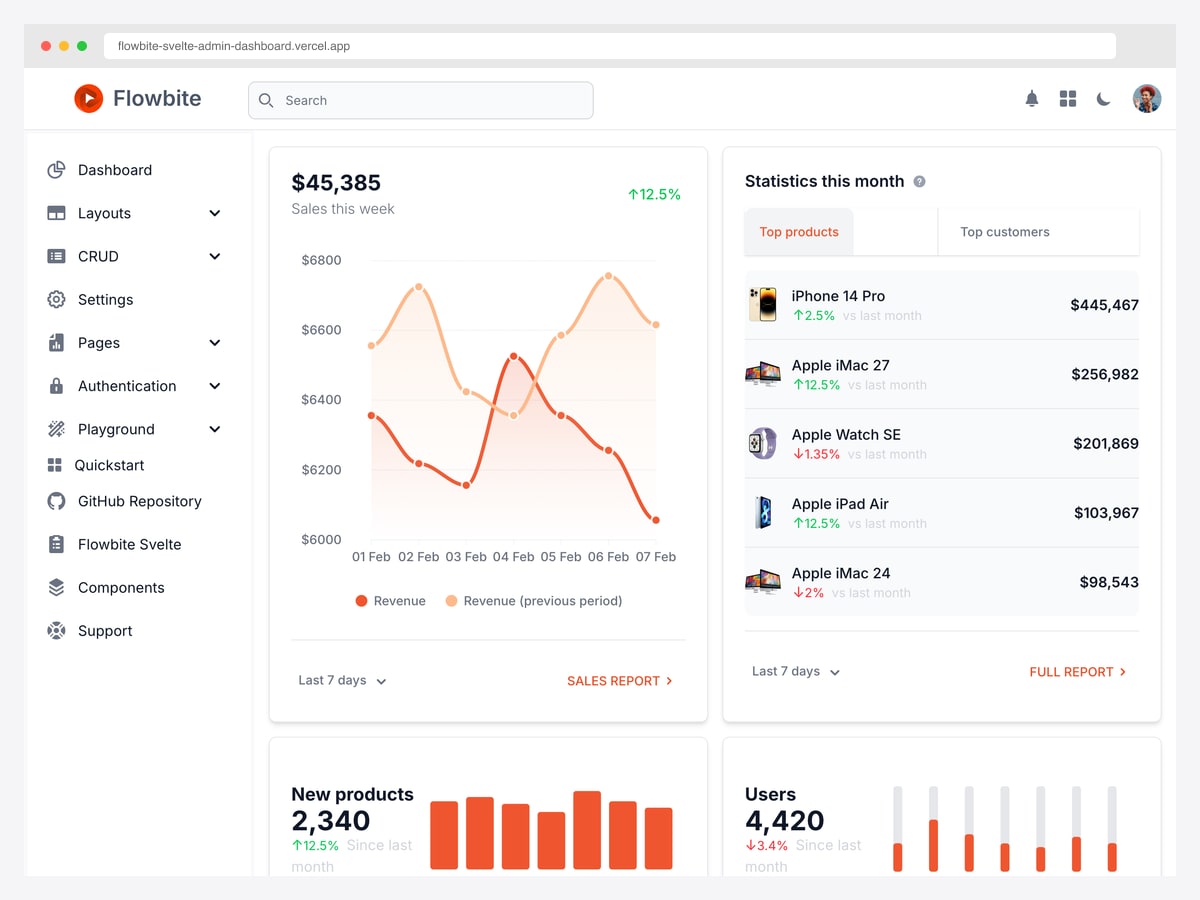Viewport: 1200px width, 900px height.
Task: Click the Layouts sidebar icon
Action: tap(56, 213)
